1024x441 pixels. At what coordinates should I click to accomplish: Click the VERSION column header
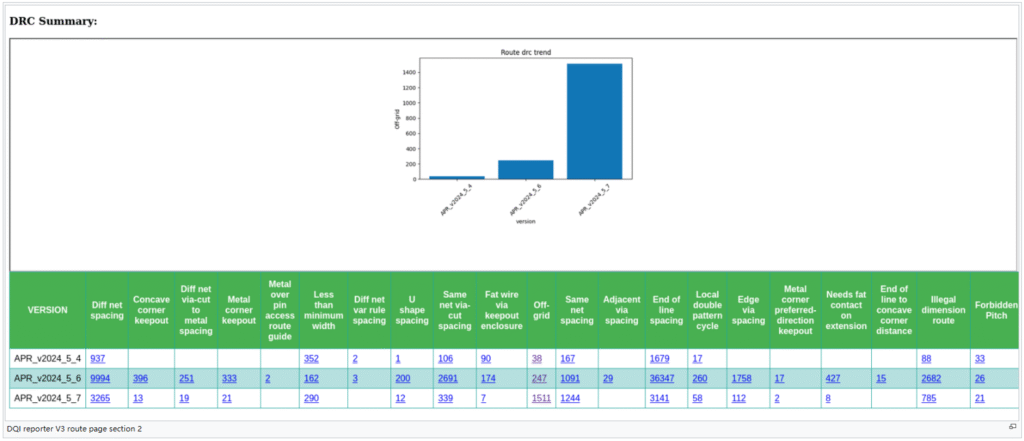click(47, 310)
